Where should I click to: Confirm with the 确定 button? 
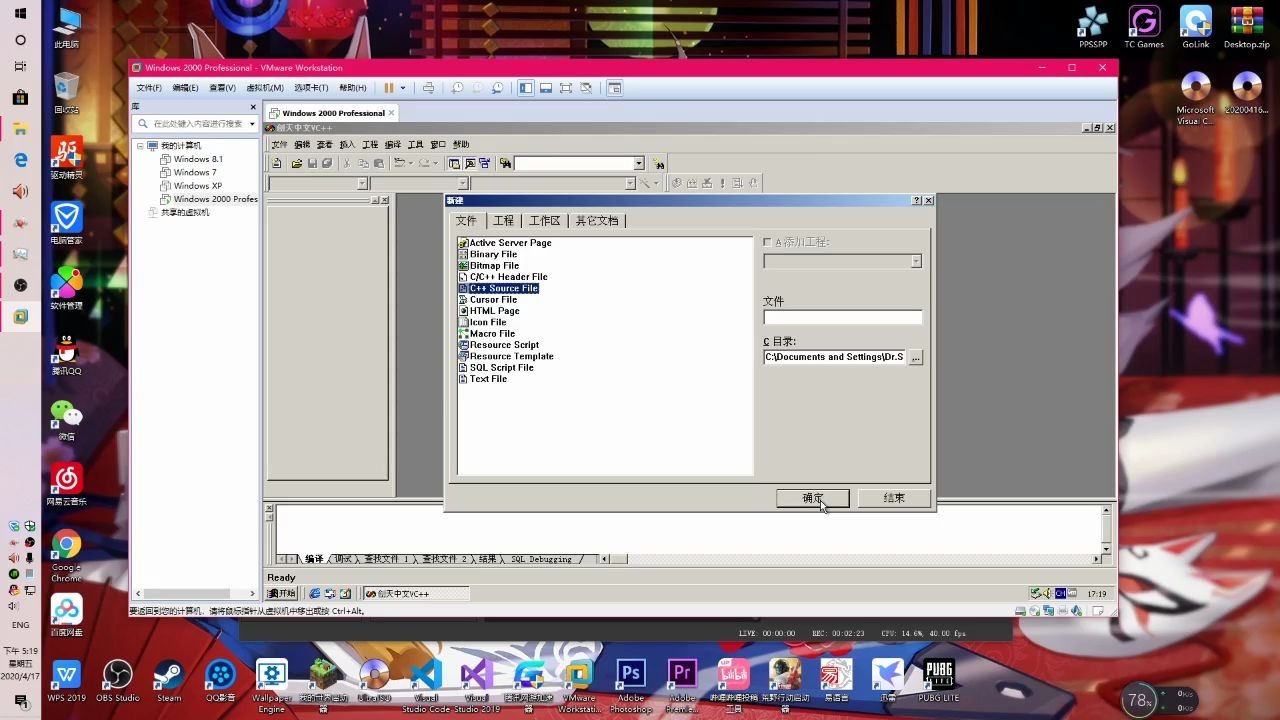point(811,498)
